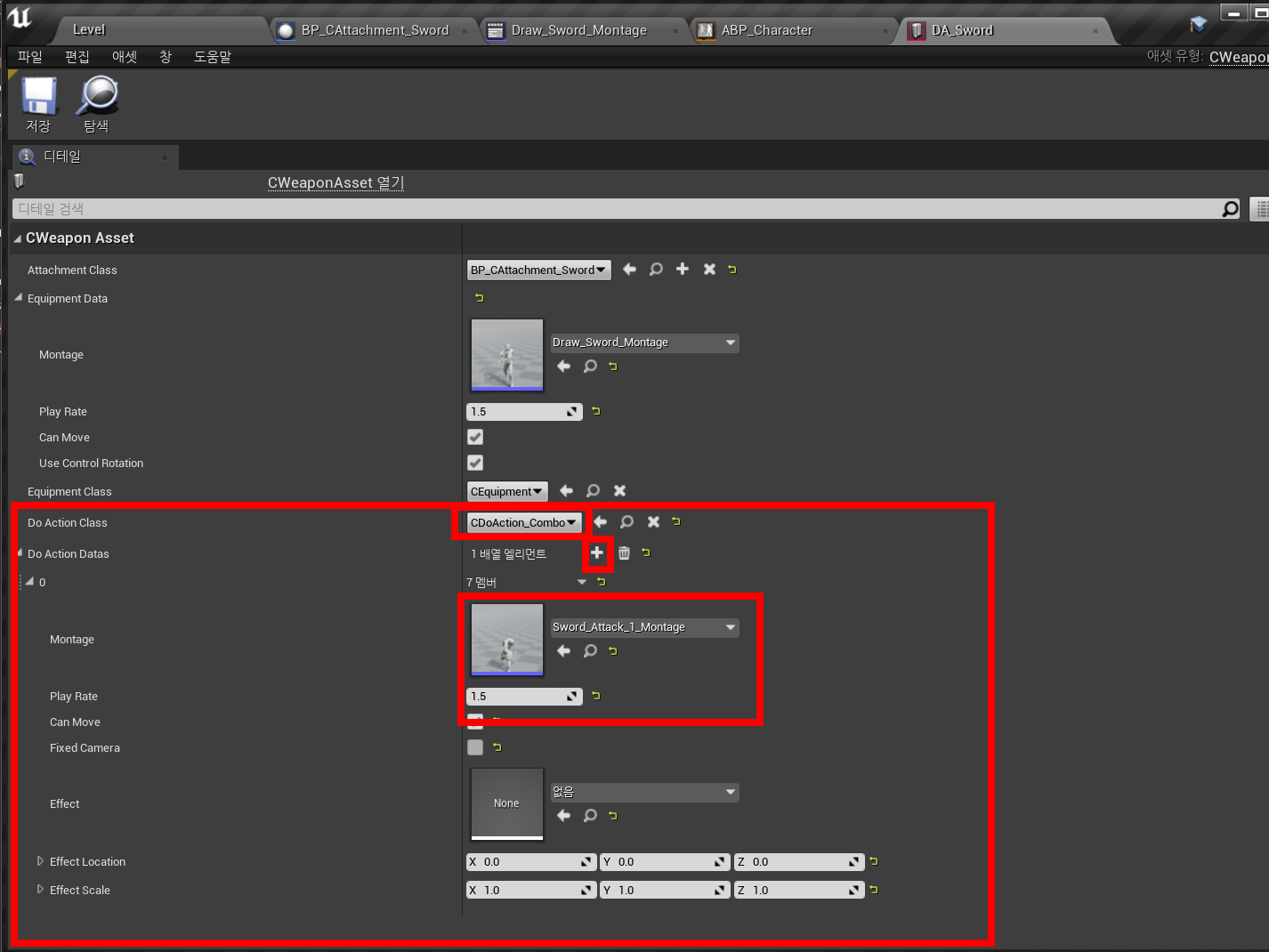Toggle Fixed Camera checkbox
The image size is (1269, 952).
[x=475, y=747]
